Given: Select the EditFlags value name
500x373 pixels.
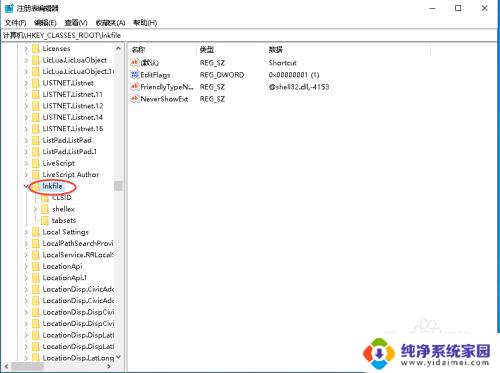Looking at the screenshot, I should point(155,75).
